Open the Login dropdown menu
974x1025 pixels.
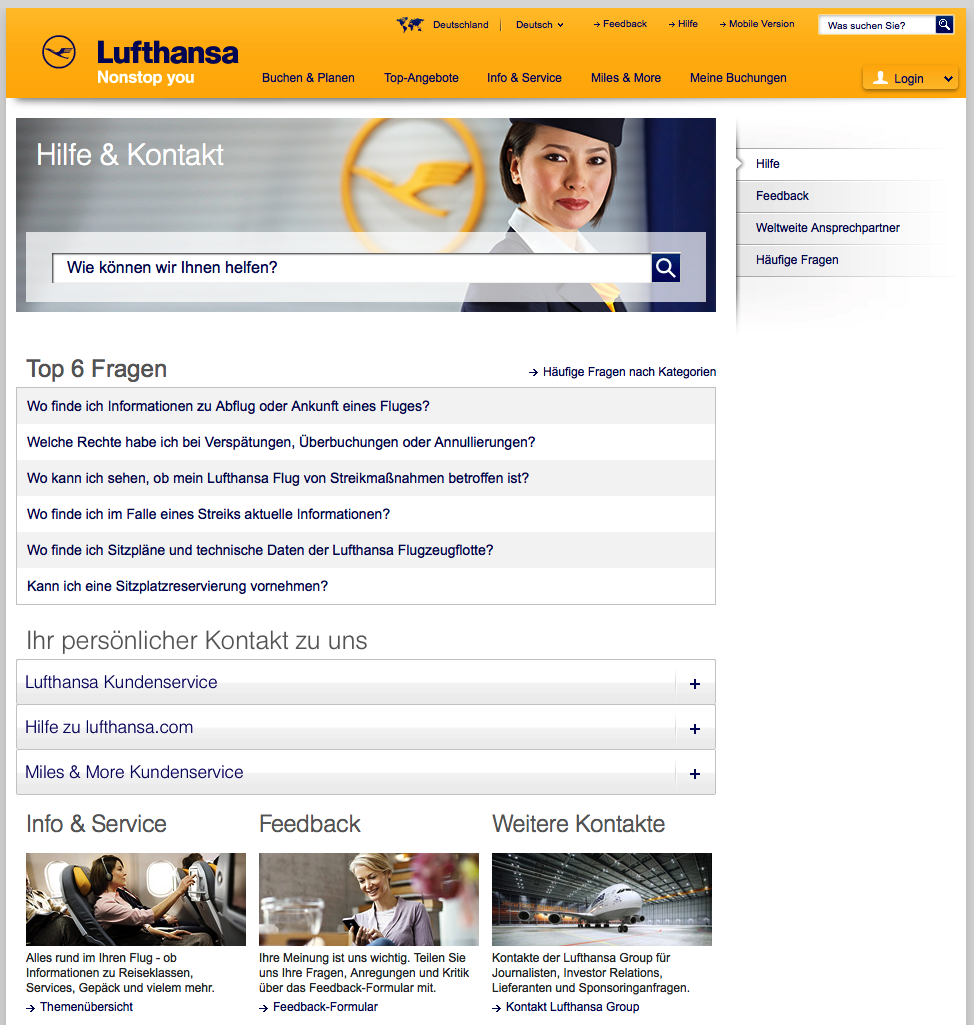(948, 79)
